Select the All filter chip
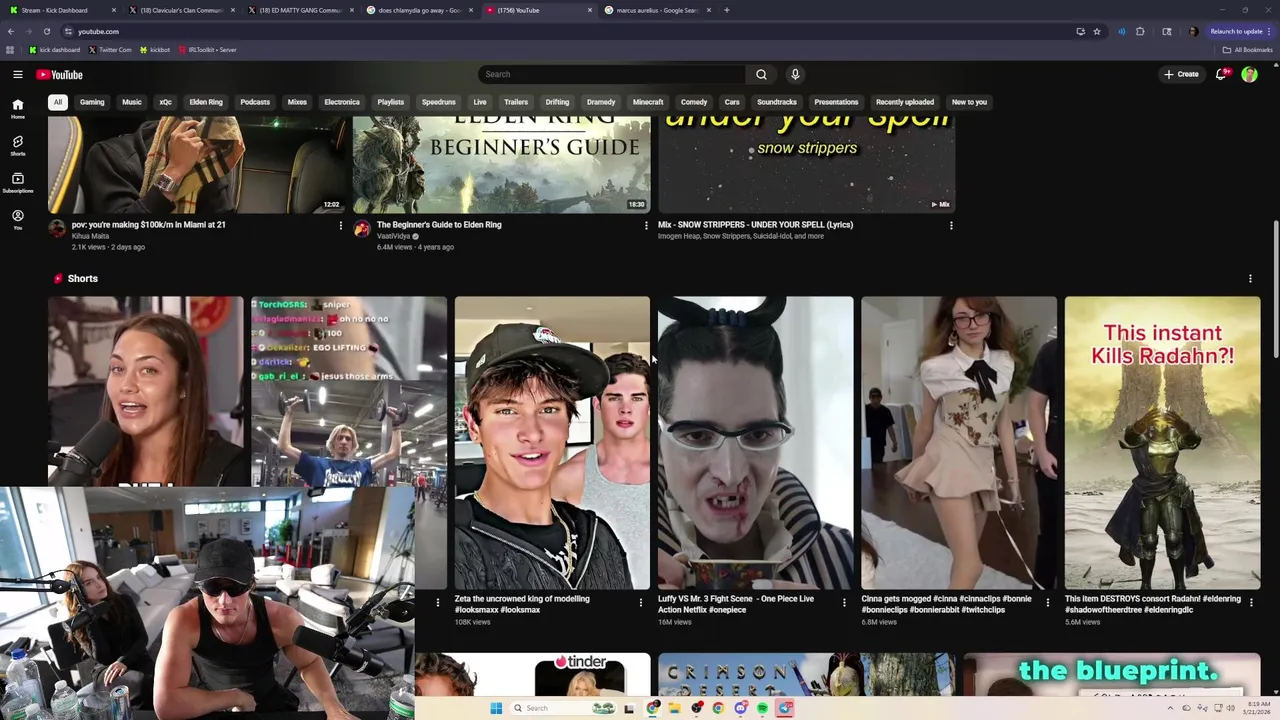 point(58,102)
